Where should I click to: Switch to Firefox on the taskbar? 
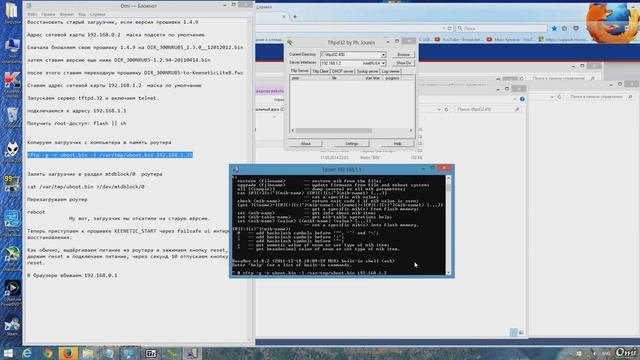(68, 353)
